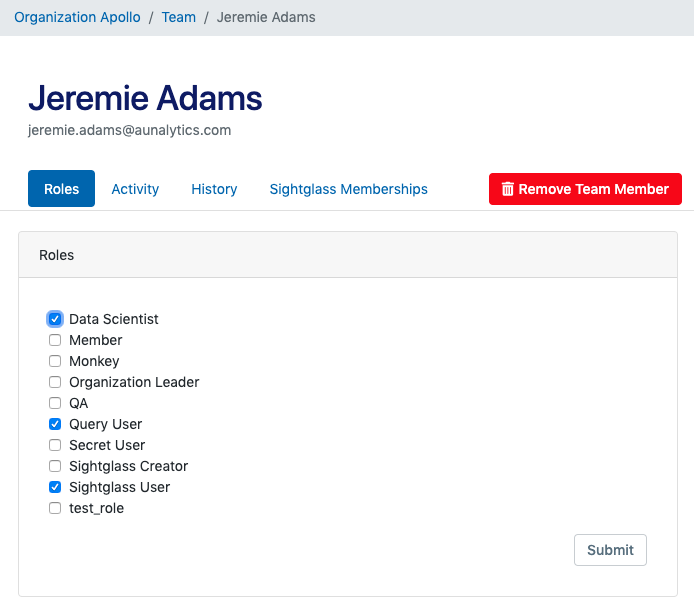Check the Organization Leader checkbox
694x615 pixels.
tap(55, 382)
